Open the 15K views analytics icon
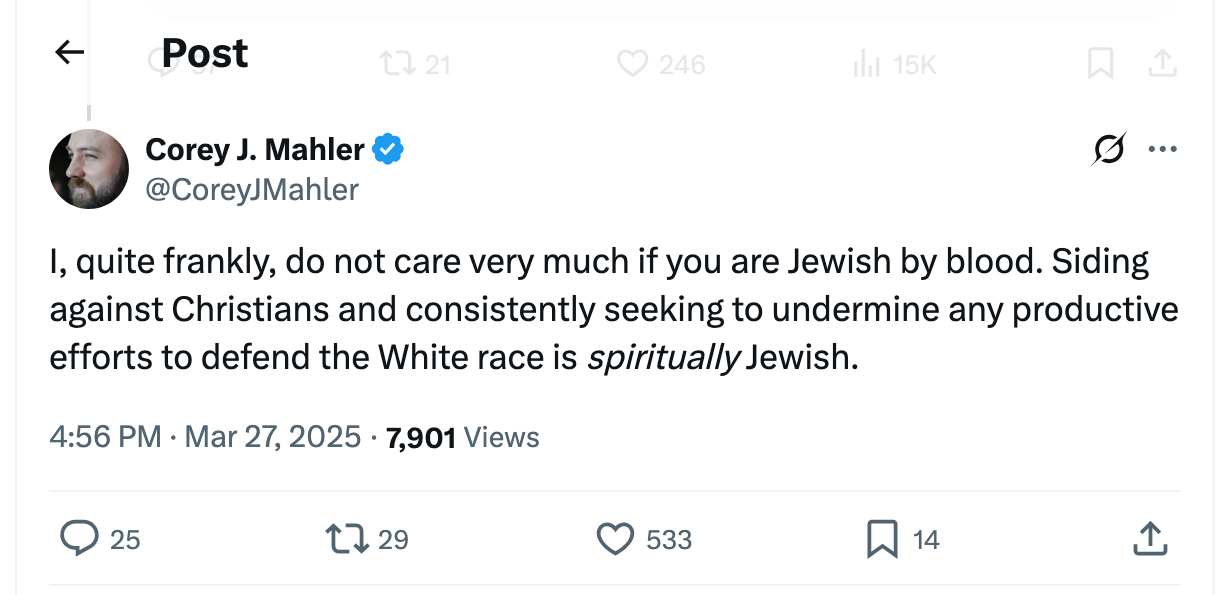Viewport: 1230px width, 595px height. [864, 64]
